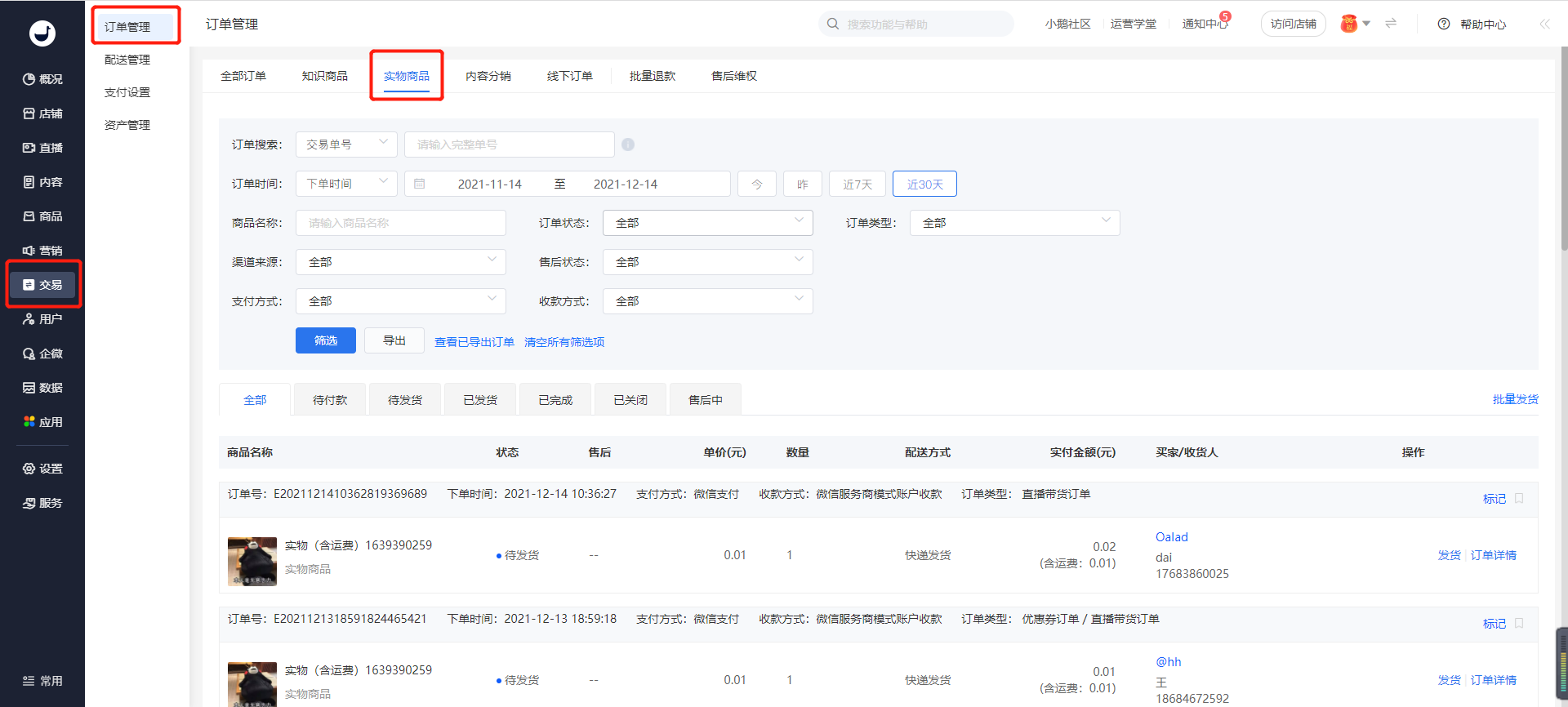
Task: Select the 待发货 status tab
Action: tap(405, 400)
